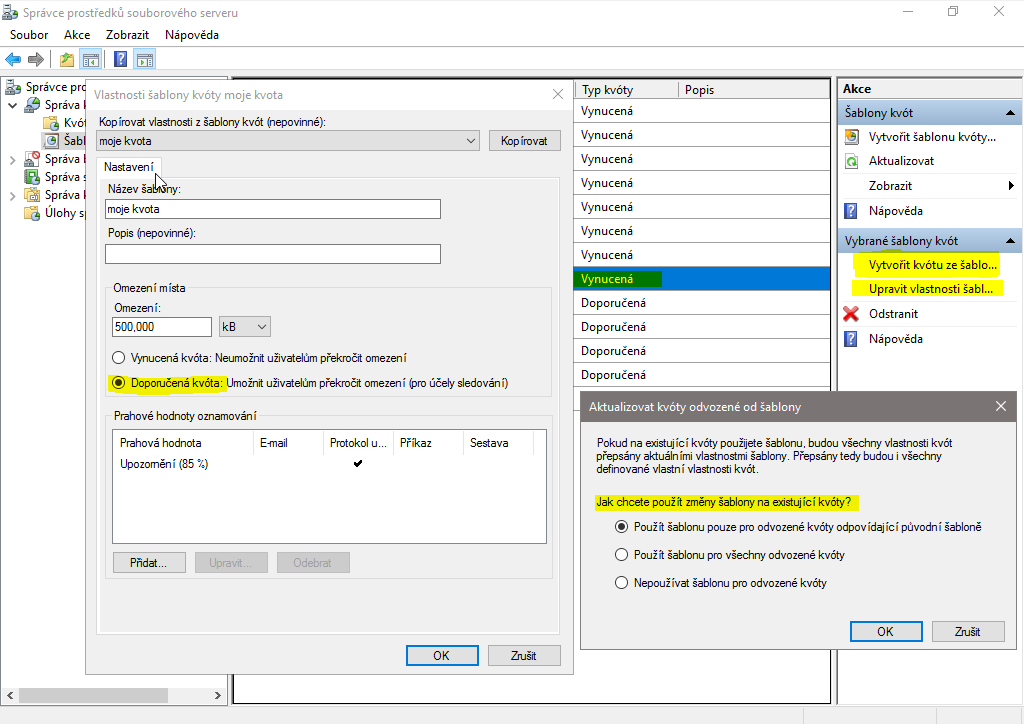The width and height of the screenshot is (1024, 724).
Task: Toggle the Action pane toolbar icon
Action: click(145, 60)
